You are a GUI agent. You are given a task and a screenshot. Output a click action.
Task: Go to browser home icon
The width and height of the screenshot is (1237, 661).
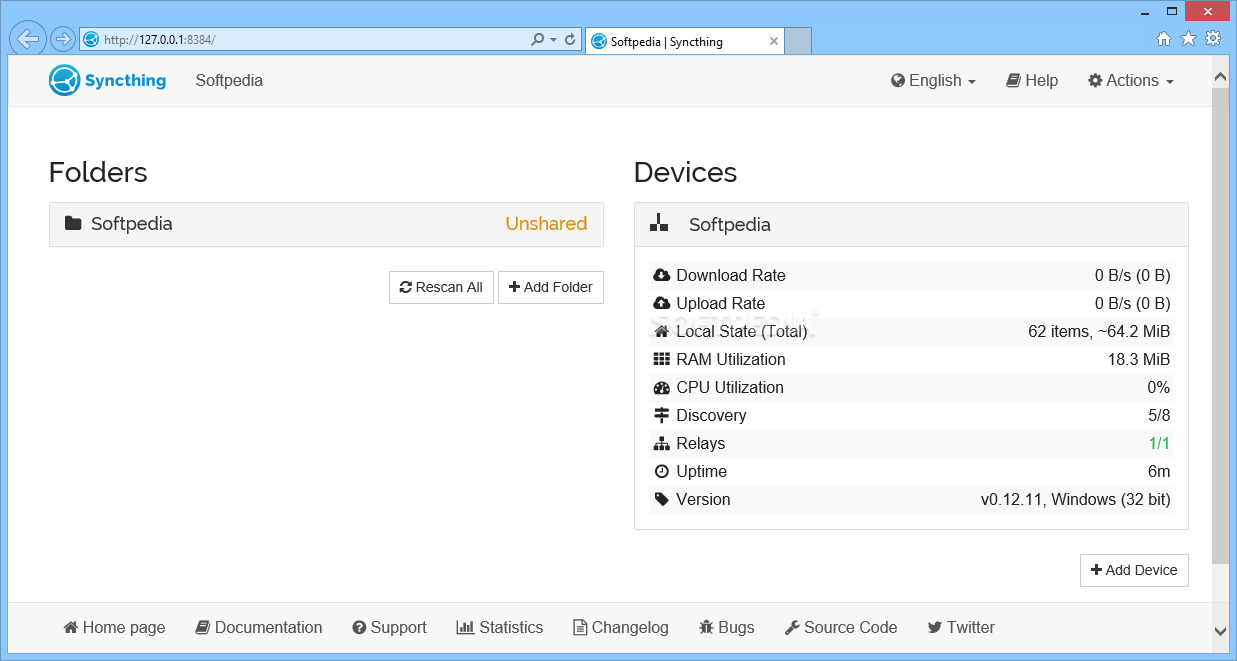tap(1164, 38)
